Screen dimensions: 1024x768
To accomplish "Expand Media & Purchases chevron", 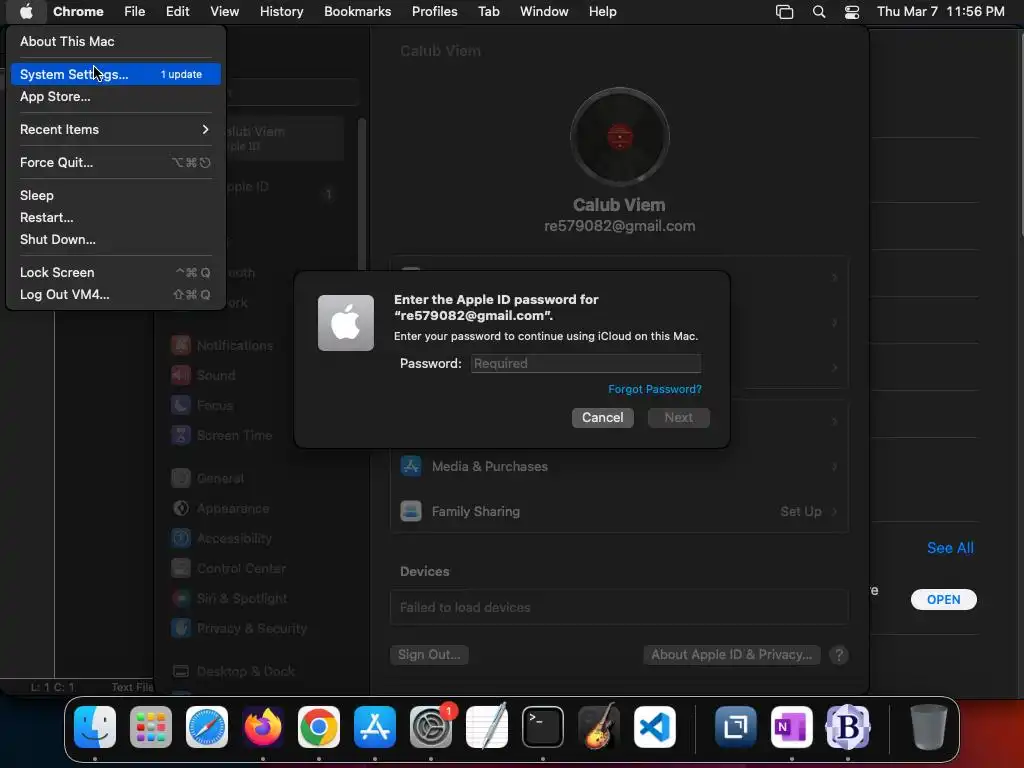I will coord(835,466).
